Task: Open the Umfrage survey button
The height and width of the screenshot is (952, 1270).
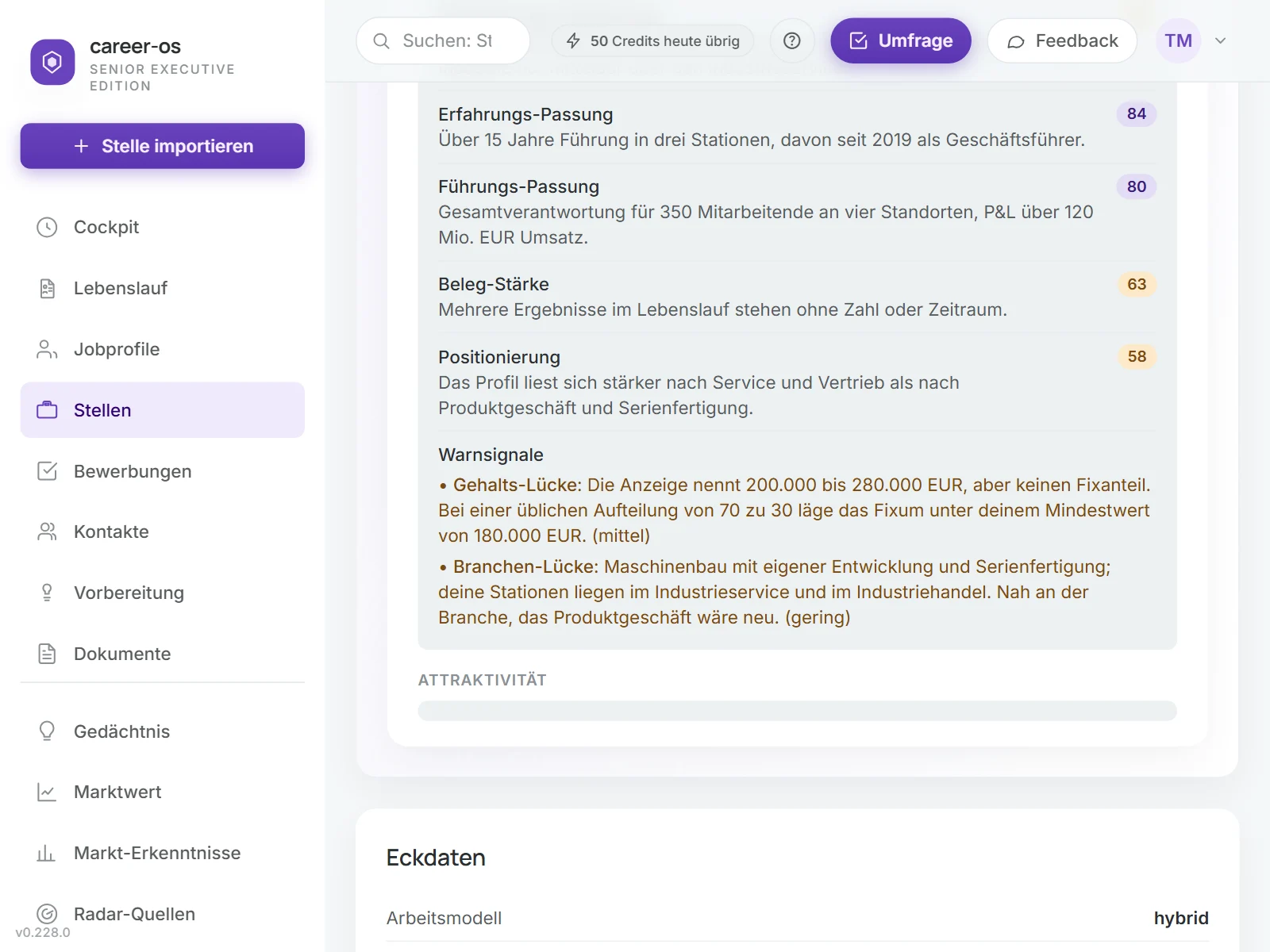Action: coord(901,41)
